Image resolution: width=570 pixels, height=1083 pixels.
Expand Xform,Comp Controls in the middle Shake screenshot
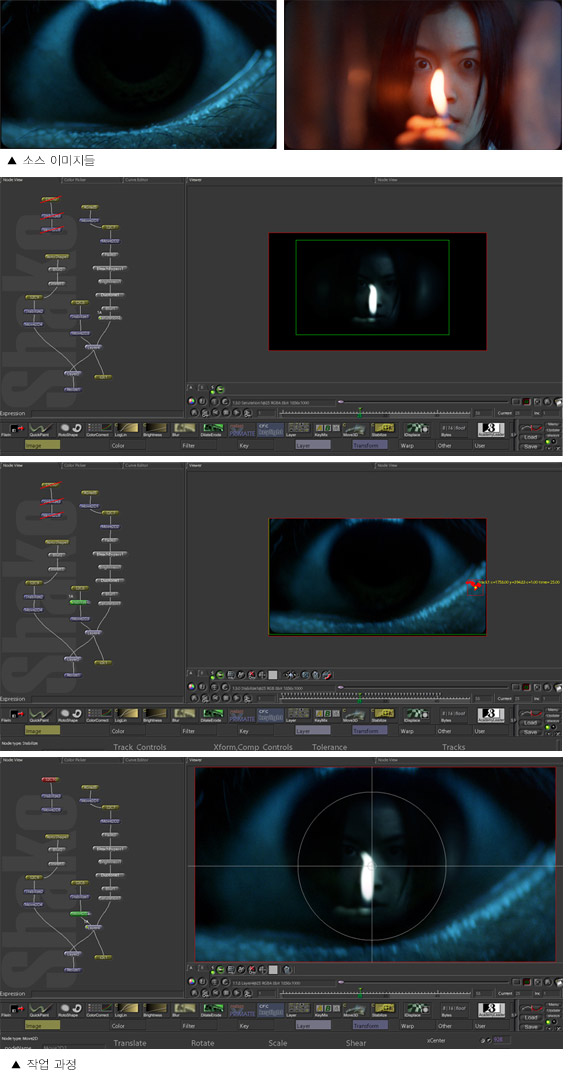point(253,747)
